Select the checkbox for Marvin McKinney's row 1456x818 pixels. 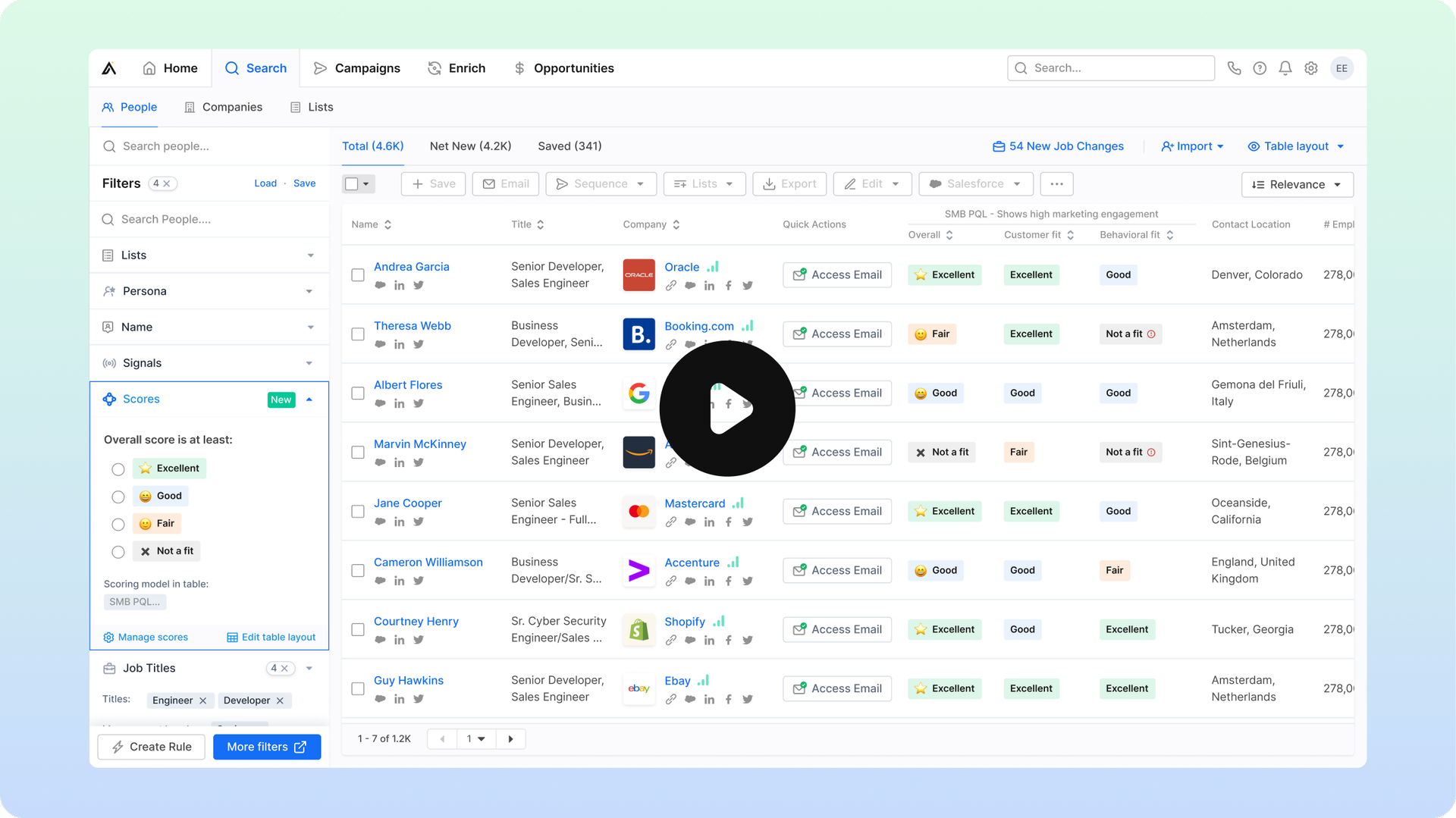coord(357,452)
